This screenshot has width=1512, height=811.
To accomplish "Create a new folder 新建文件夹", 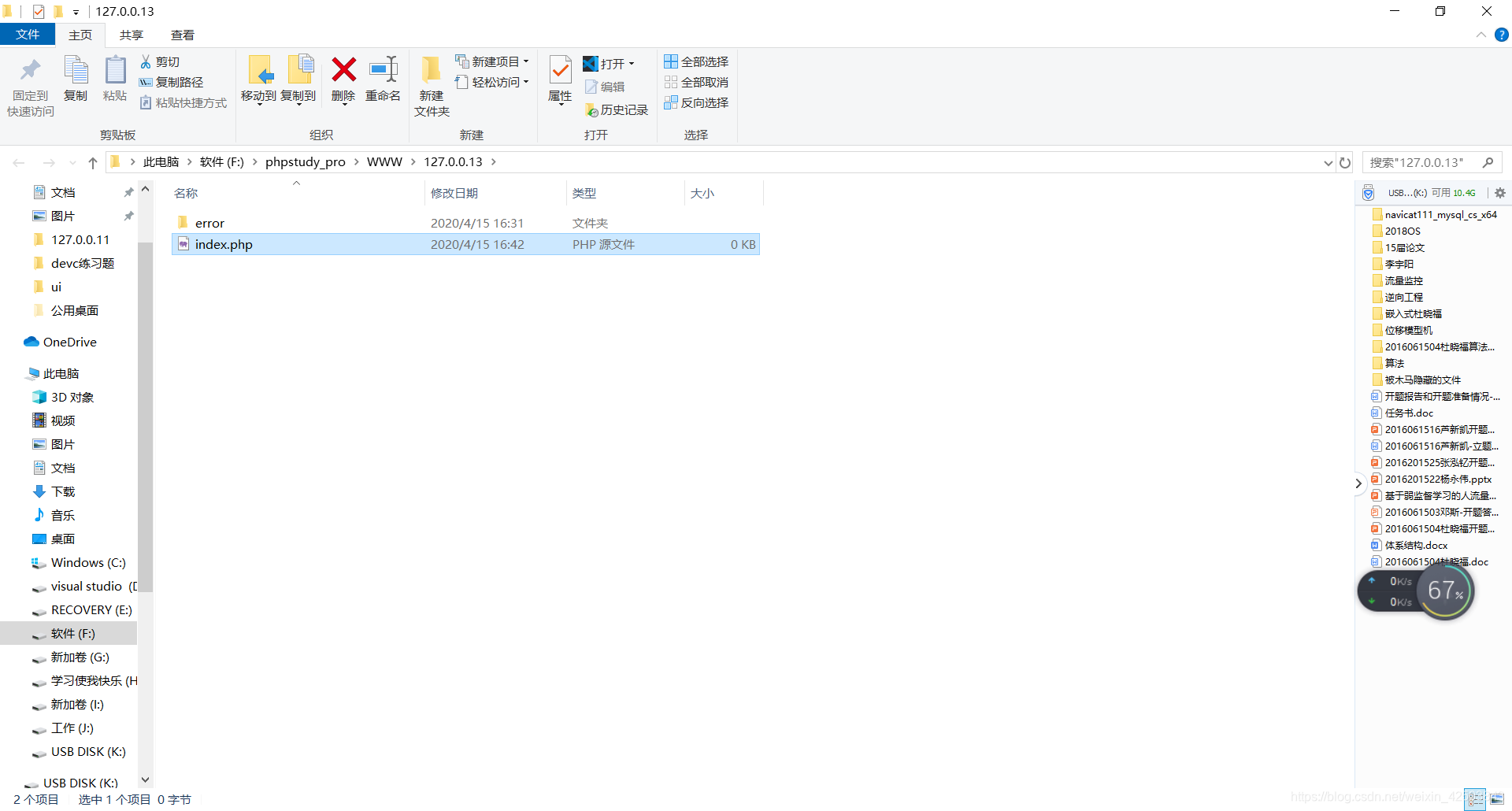I will (x=432, y=87).
